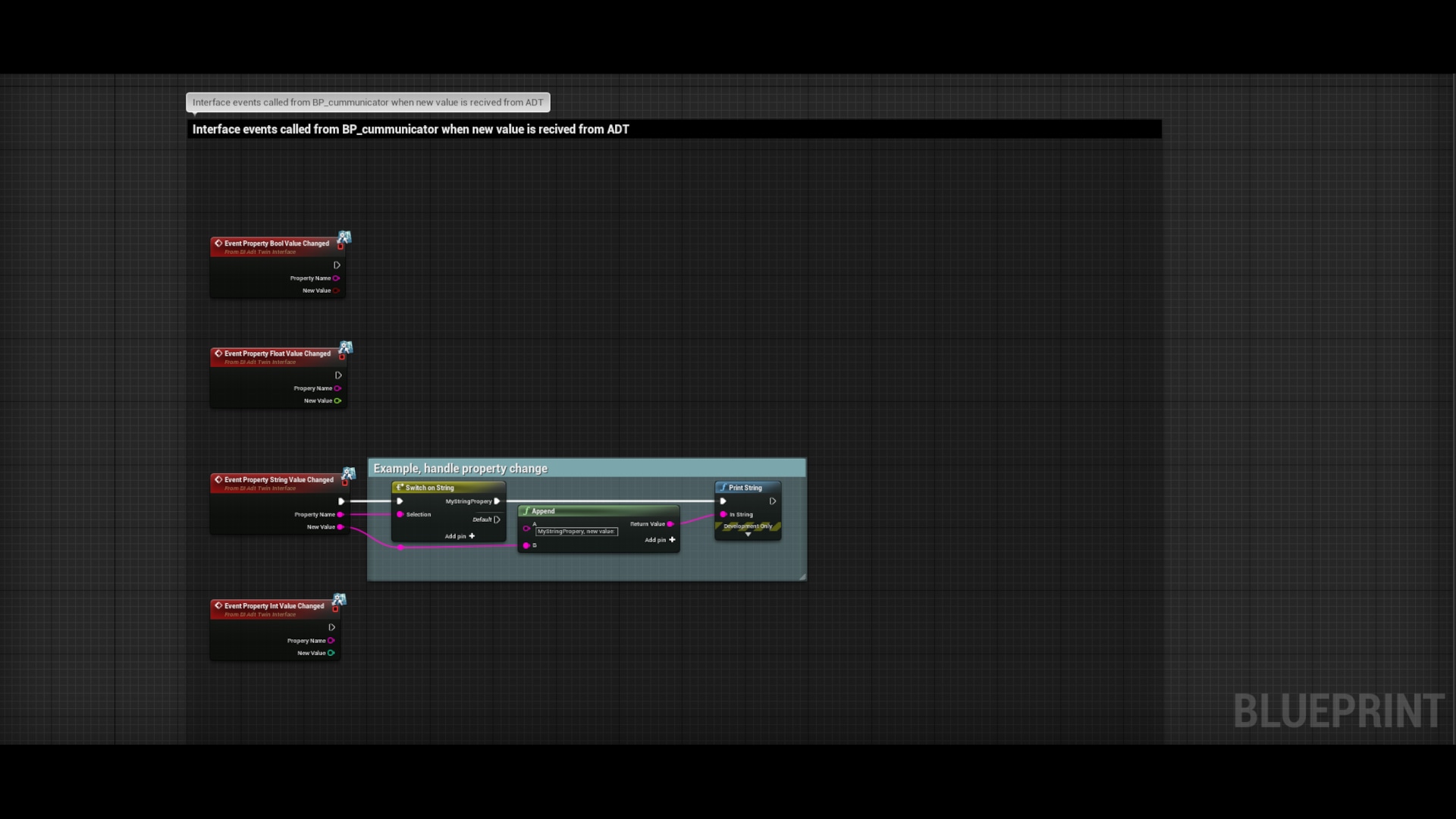Click the Interface events comment title bar
This screenshot has height=819, width=1456.
point(409,129)
